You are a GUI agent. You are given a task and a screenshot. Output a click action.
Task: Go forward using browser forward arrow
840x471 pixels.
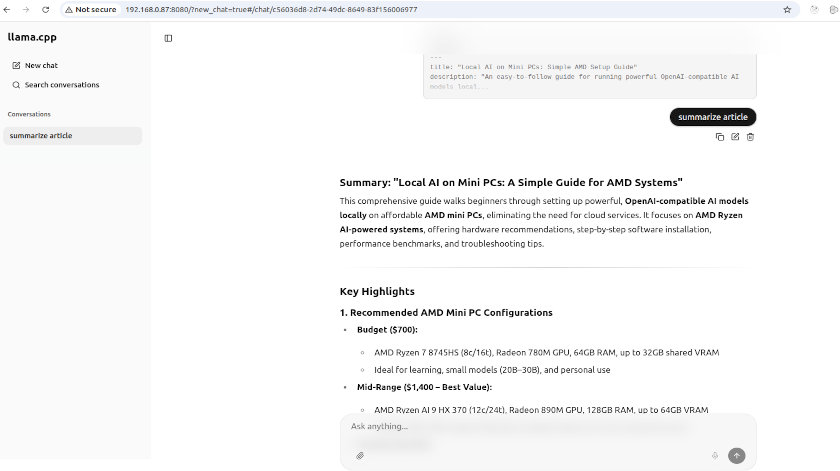(x=26, y=9)
